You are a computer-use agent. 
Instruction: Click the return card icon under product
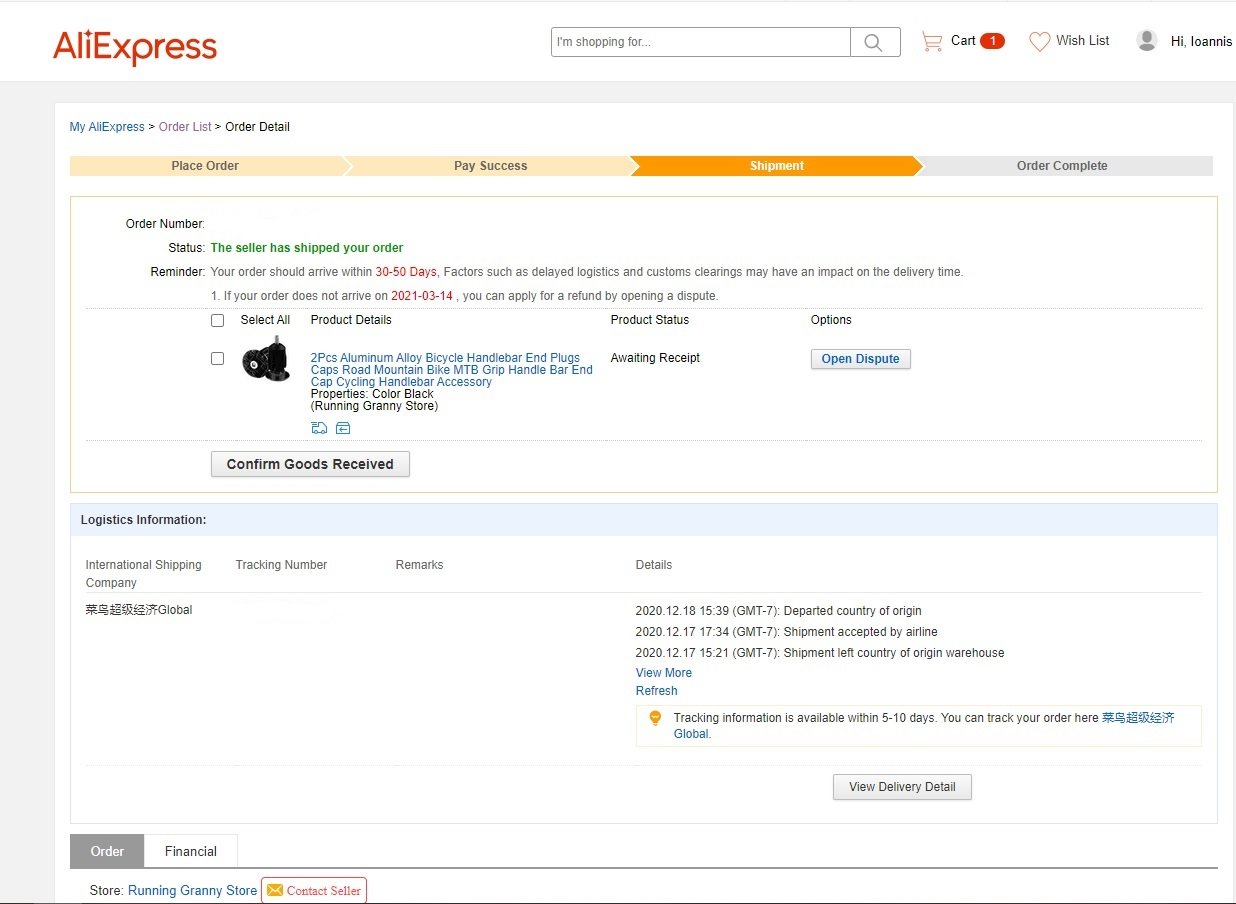(343, 428)
